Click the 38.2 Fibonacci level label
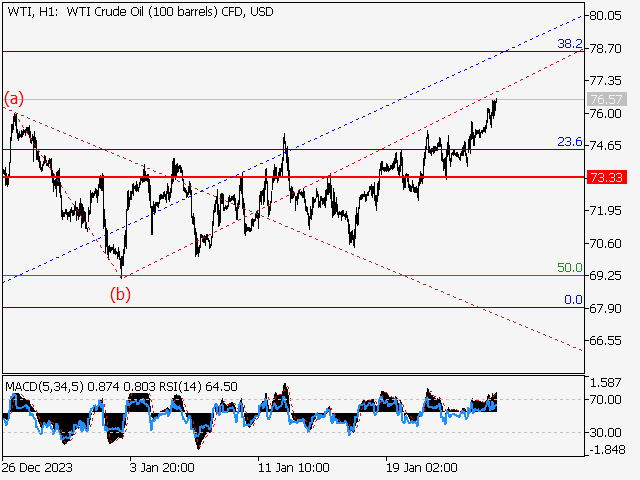The width and height of the screenshot is (640, 480). coord(570,44)
